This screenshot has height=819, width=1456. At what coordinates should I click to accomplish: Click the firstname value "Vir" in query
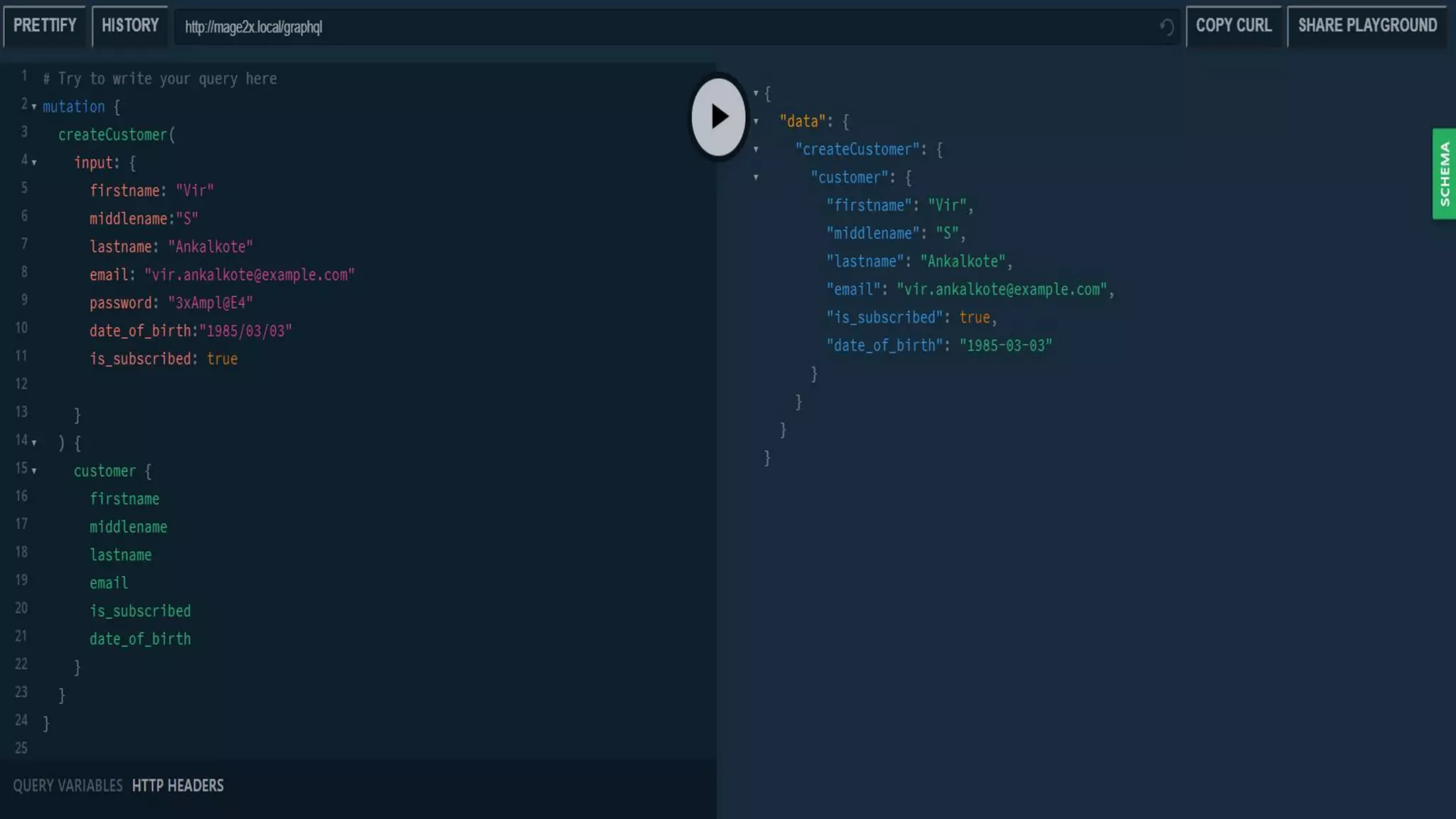pos(195,191)
